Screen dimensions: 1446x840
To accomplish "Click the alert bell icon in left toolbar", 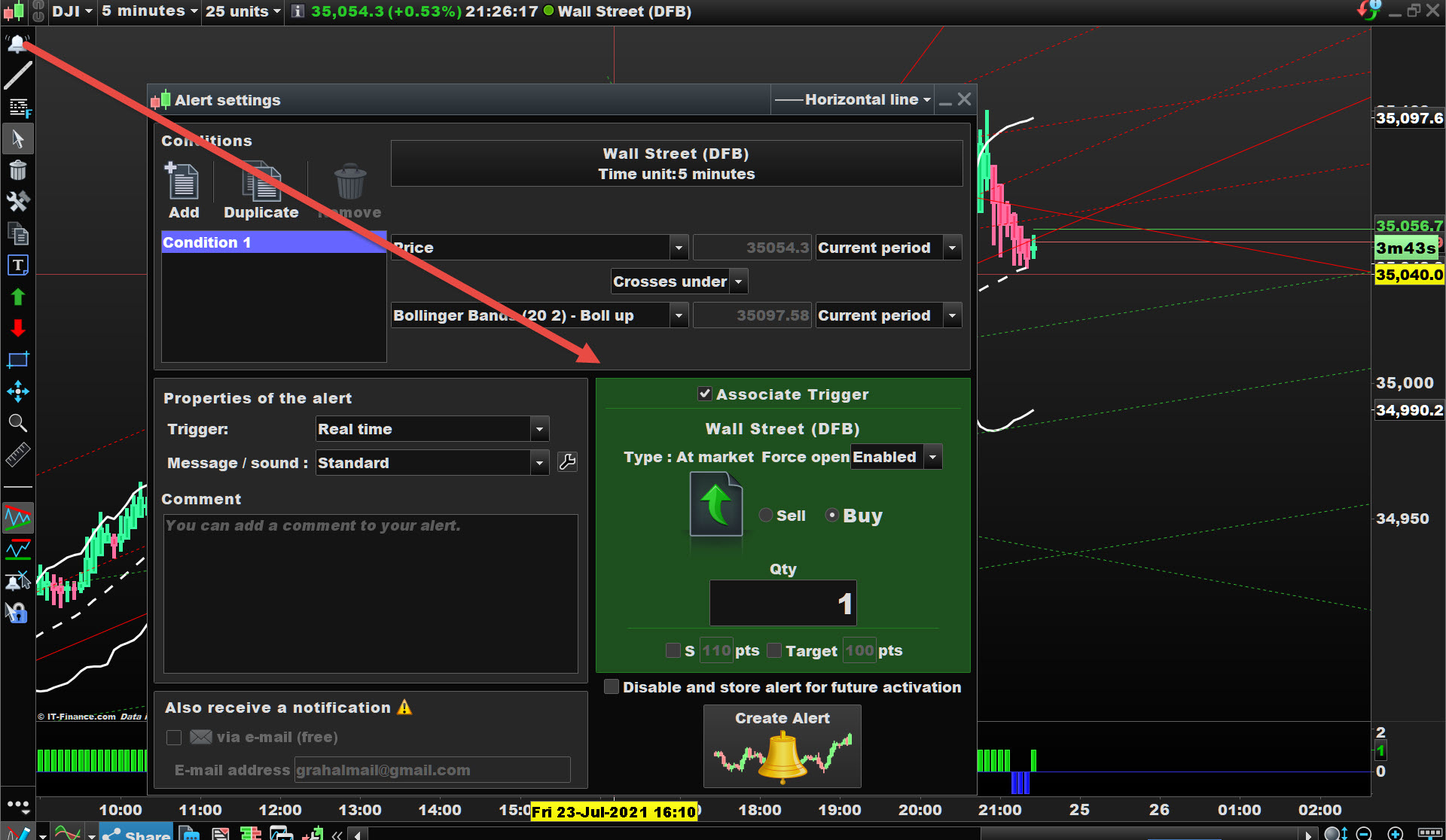I will click(x=17, y=44).
